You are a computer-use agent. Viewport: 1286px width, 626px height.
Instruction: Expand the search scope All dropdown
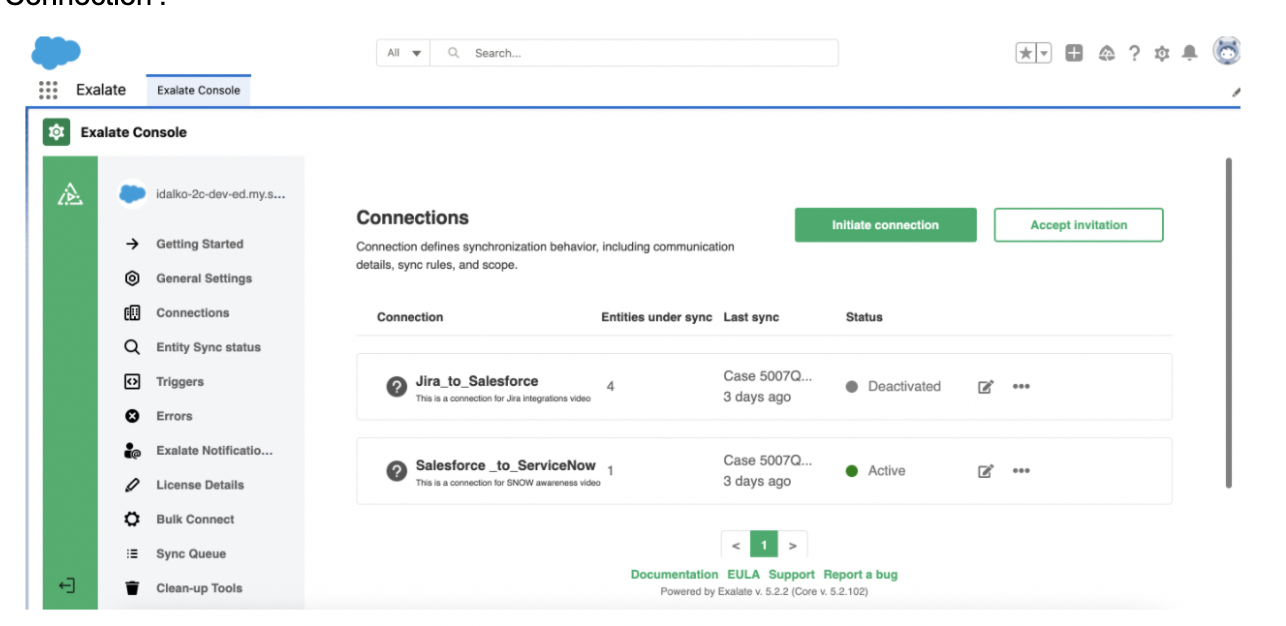tap(403, 53)
